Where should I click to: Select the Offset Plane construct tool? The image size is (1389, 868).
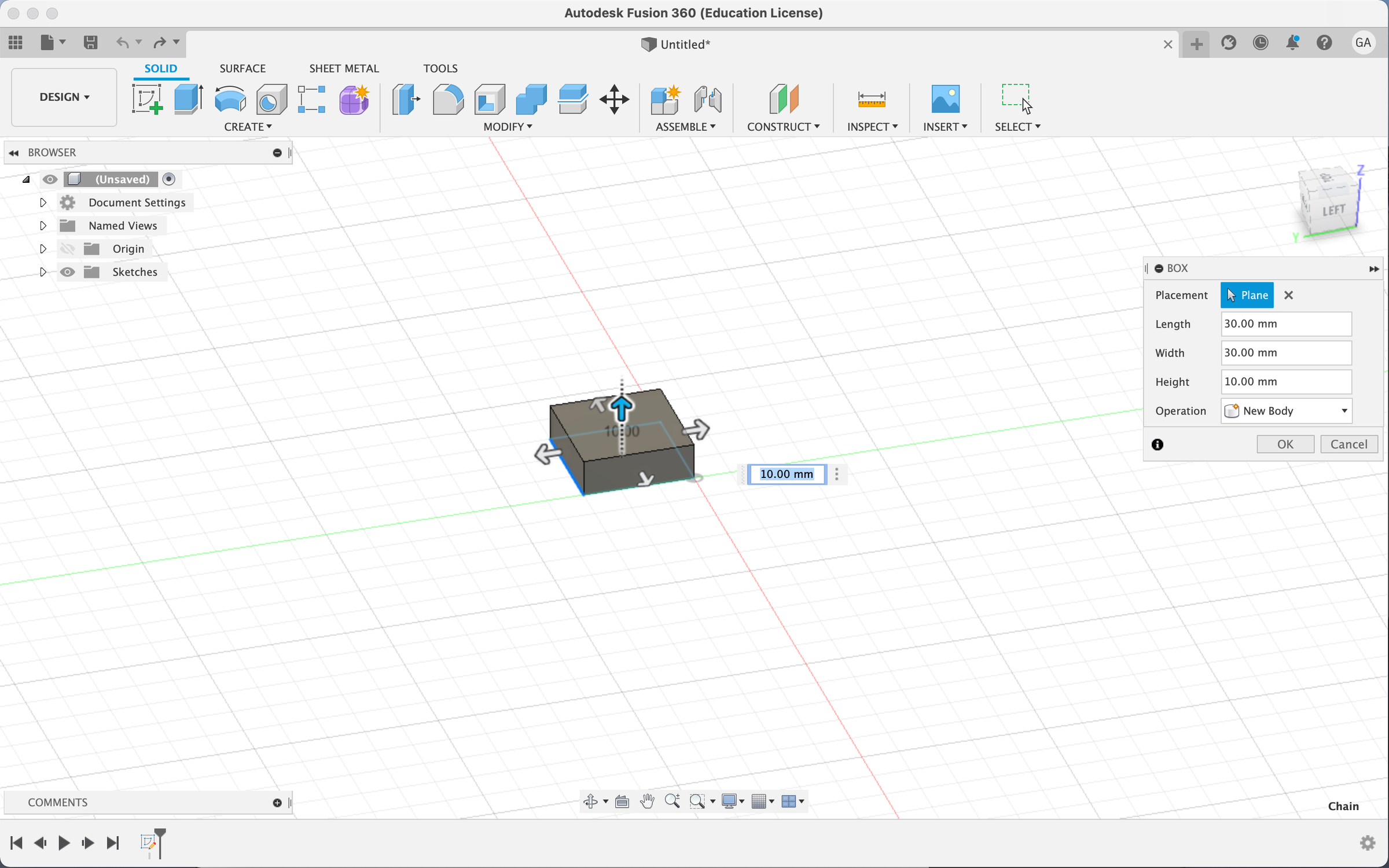coord(784,99)
